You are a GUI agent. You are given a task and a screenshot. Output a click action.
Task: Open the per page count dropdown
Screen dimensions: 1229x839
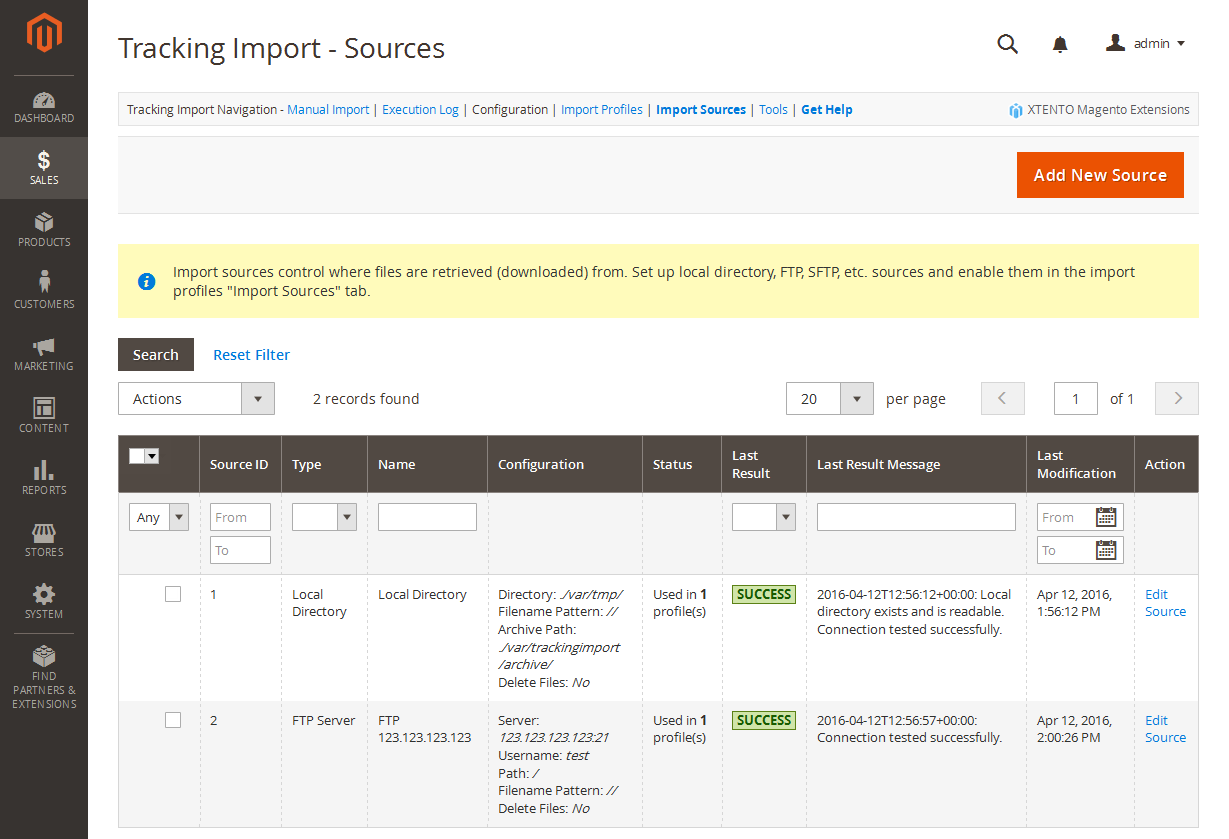pyautogui.click(x=830, y=398)
